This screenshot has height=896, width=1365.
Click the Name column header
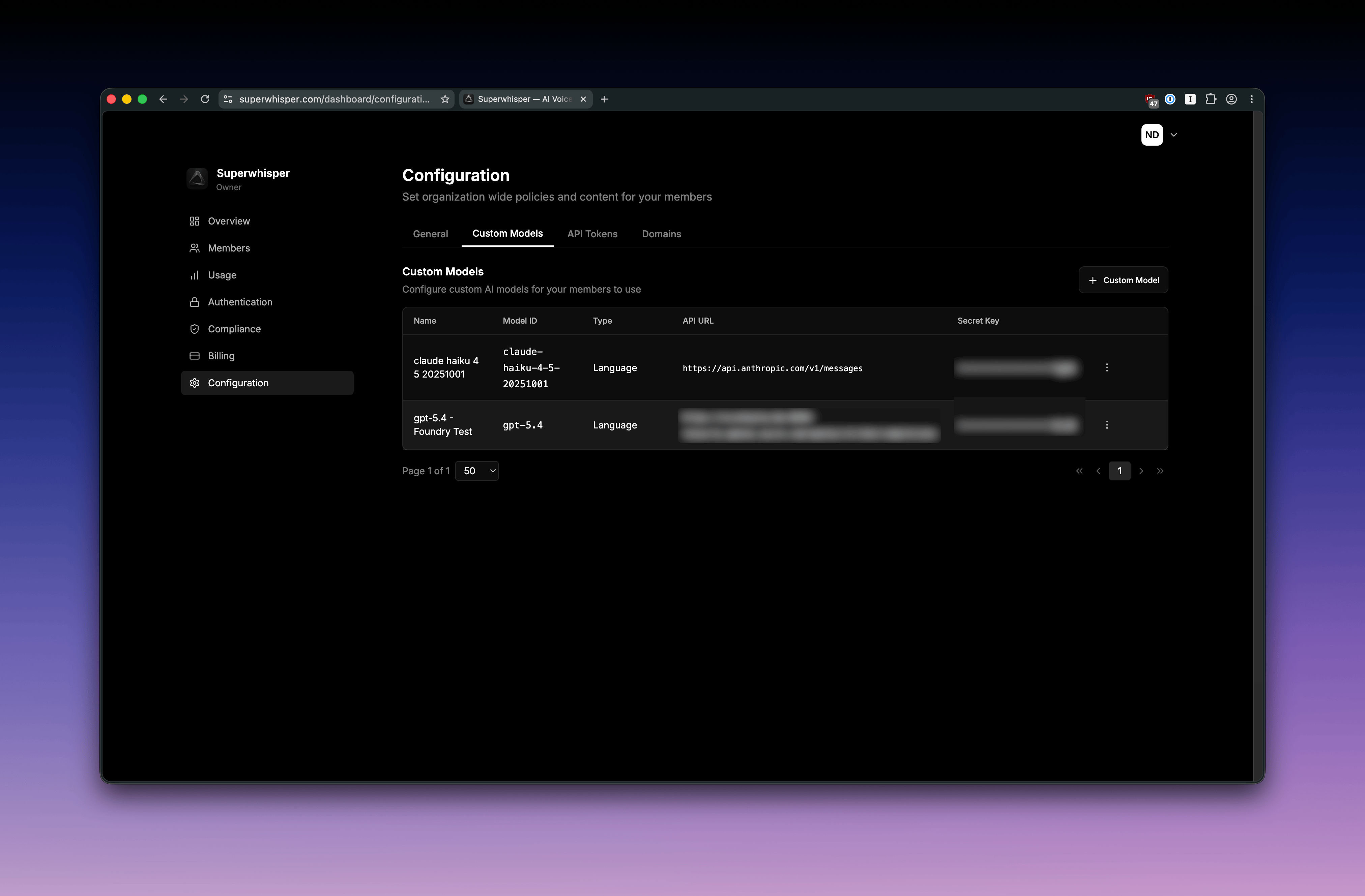tap(425, 321)
